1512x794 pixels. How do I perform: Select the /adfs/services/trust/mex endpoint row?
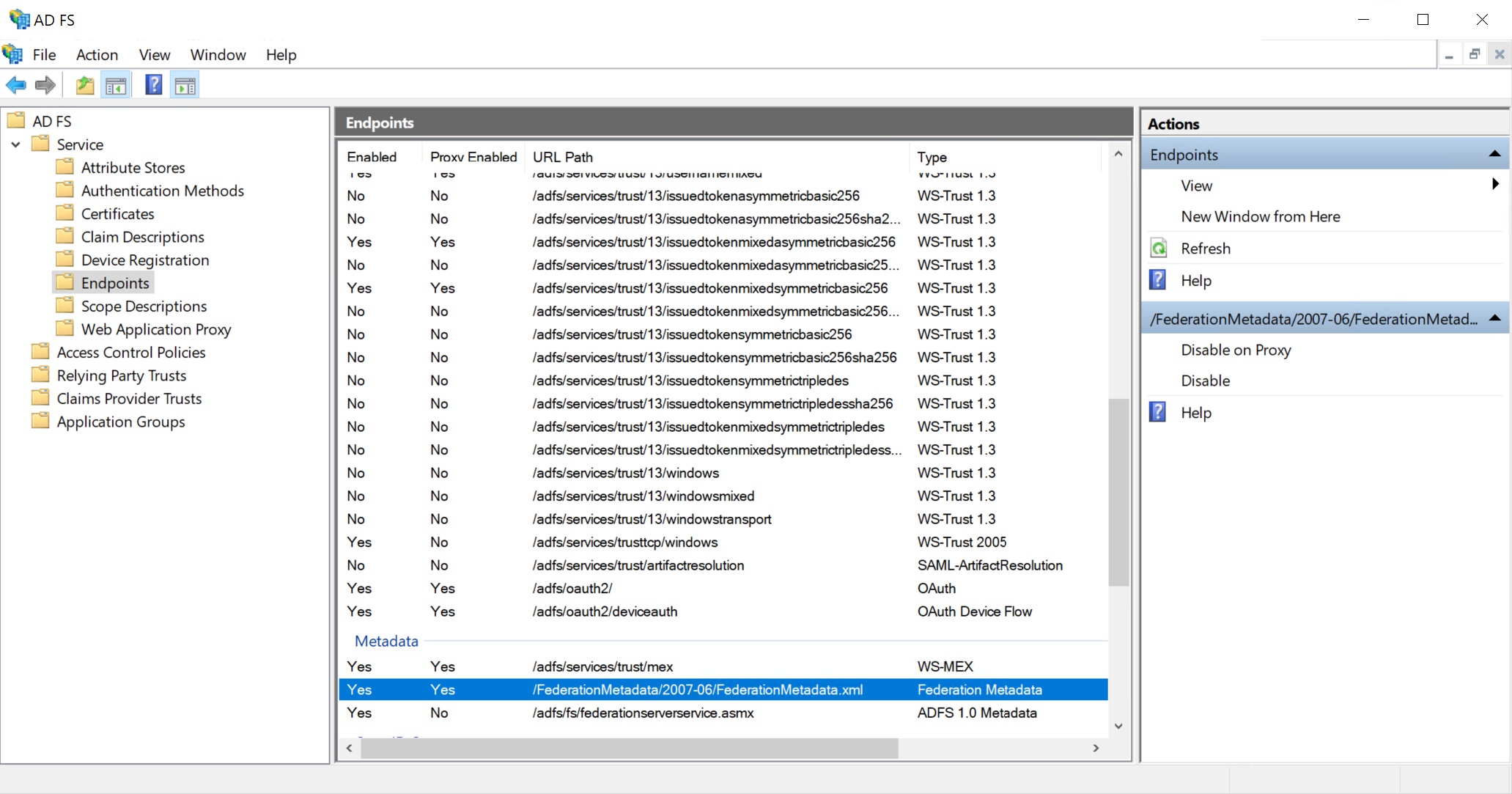coord(723,666)
